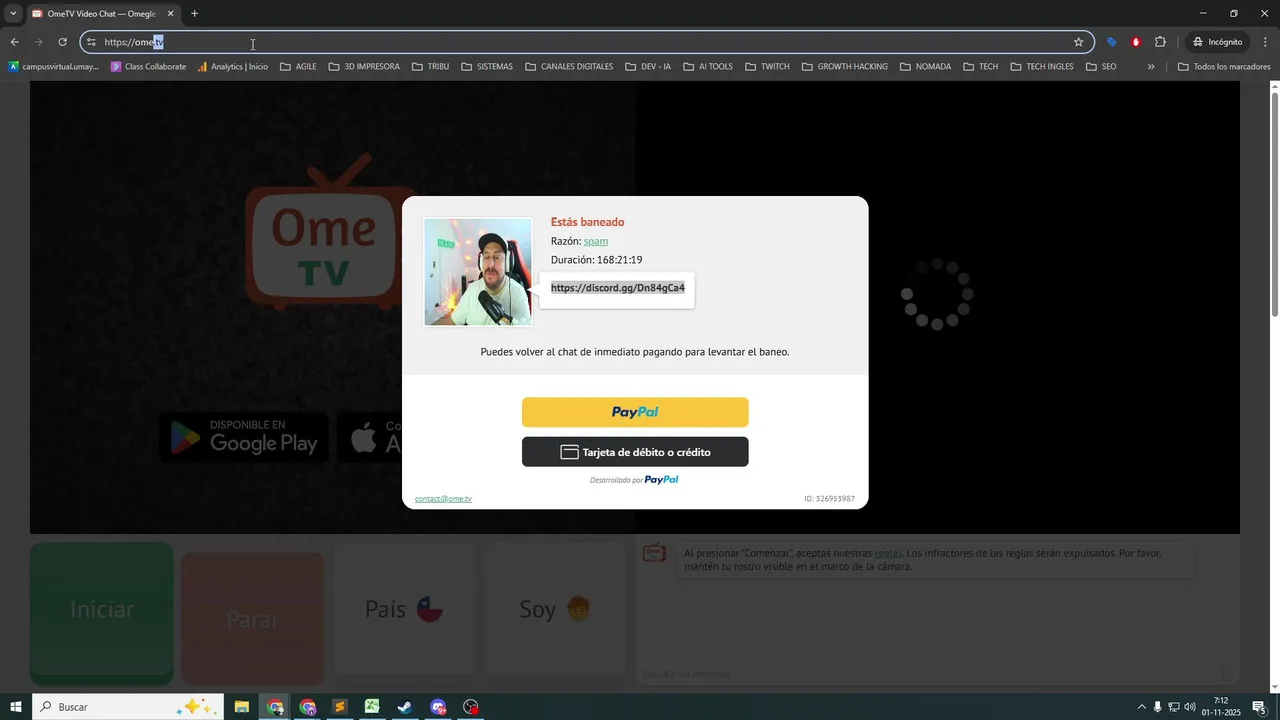1280x720 pixels.
Task: Click the OmeTV logo in chat message
Action: tap(654, 552)
